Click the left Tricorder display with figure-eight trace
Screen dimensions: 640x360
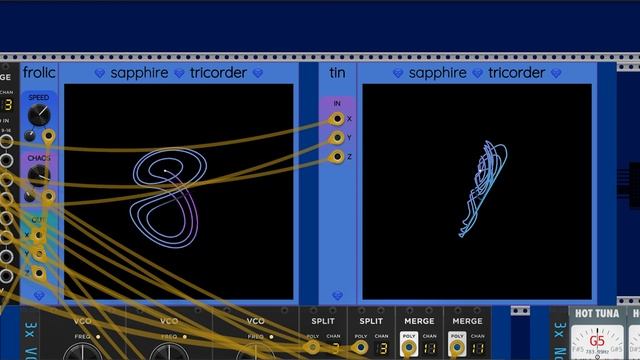click(179, 192)
